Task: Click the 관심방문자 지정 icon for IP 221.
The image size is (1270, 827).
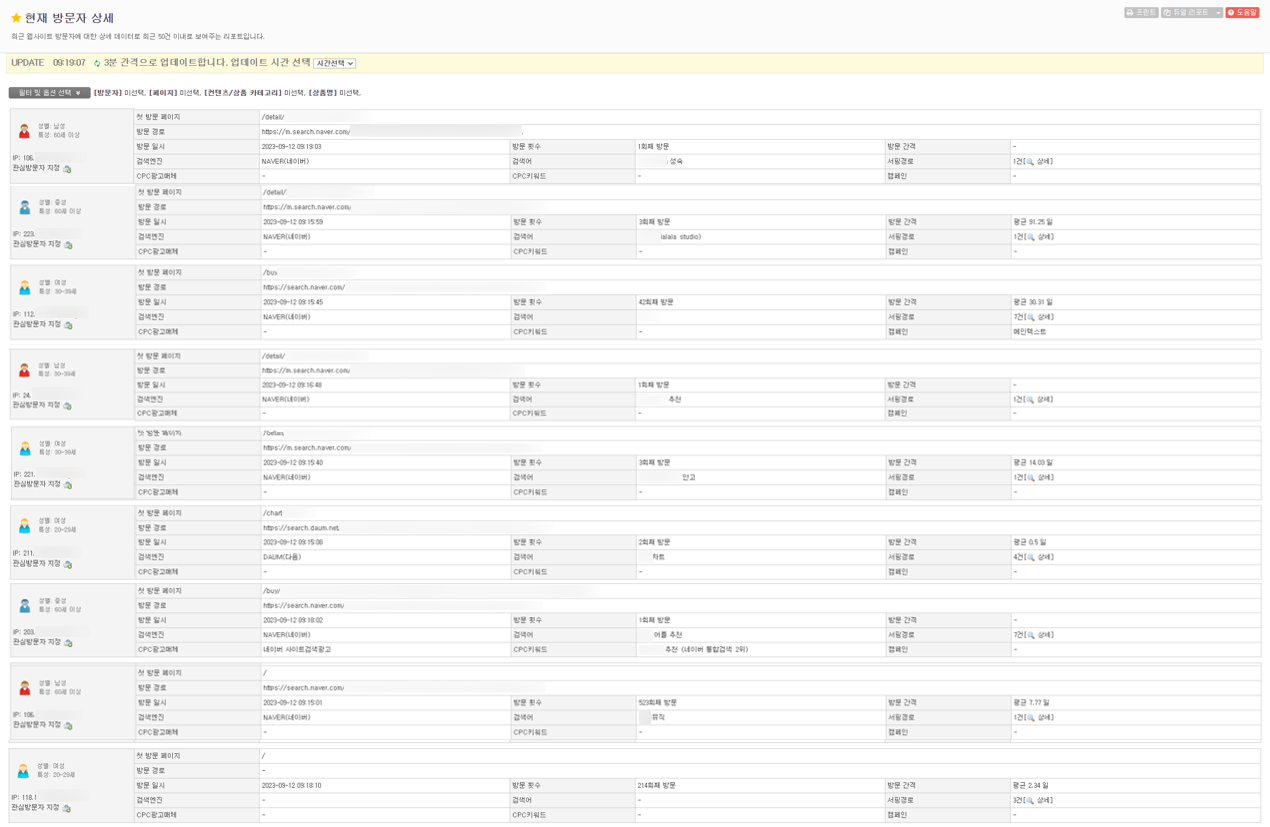Action: pos(68,485)
